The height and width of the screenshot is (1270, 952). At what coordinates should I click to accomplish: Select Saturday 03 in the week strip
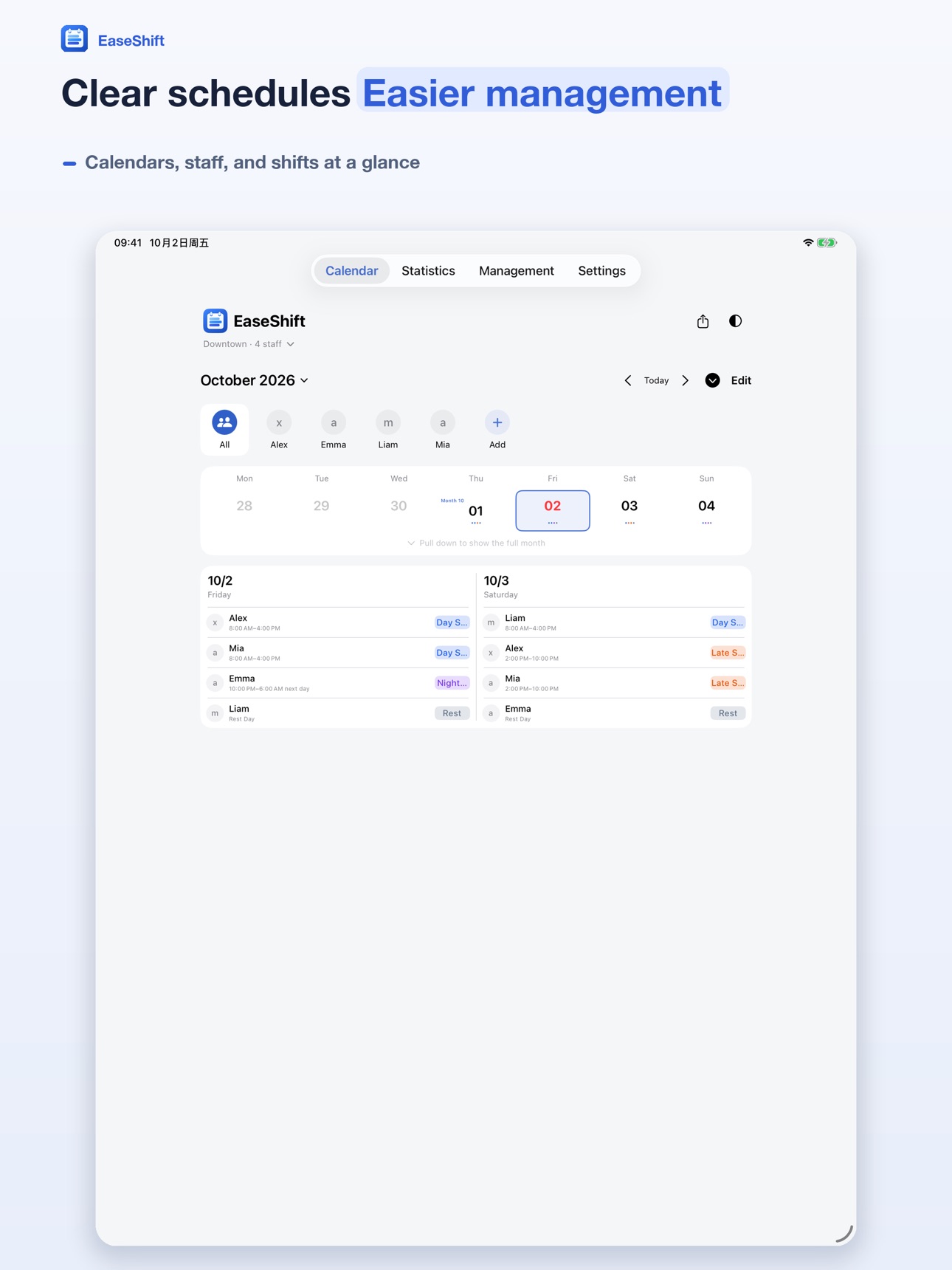tap(630, 509)
